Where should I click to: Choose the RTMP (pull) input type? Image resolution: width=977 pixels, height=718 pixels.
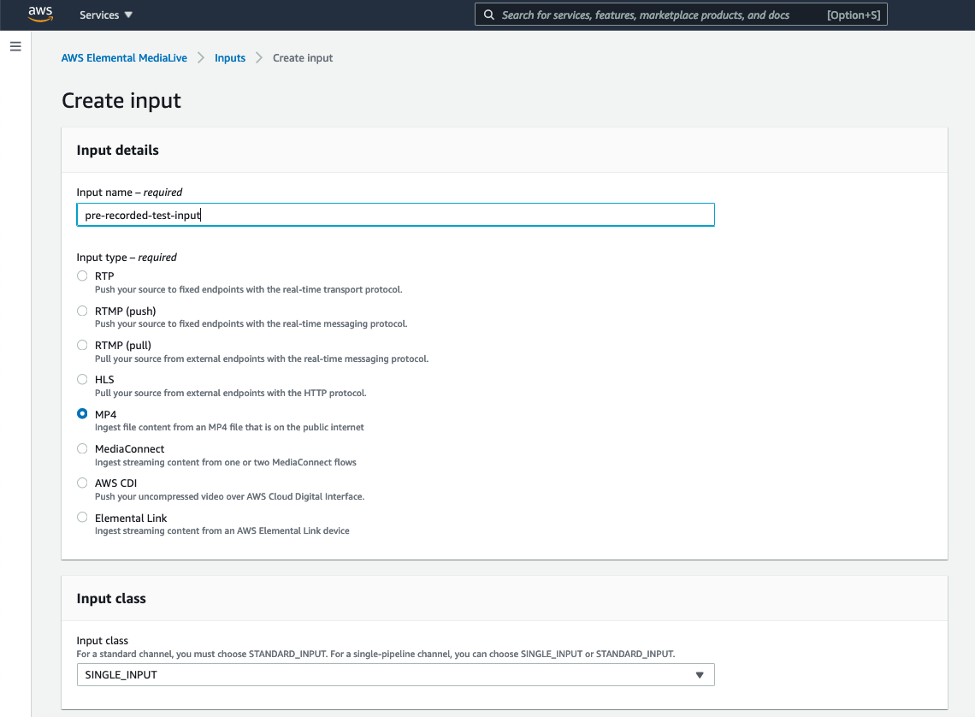click(x=82, y=345)
